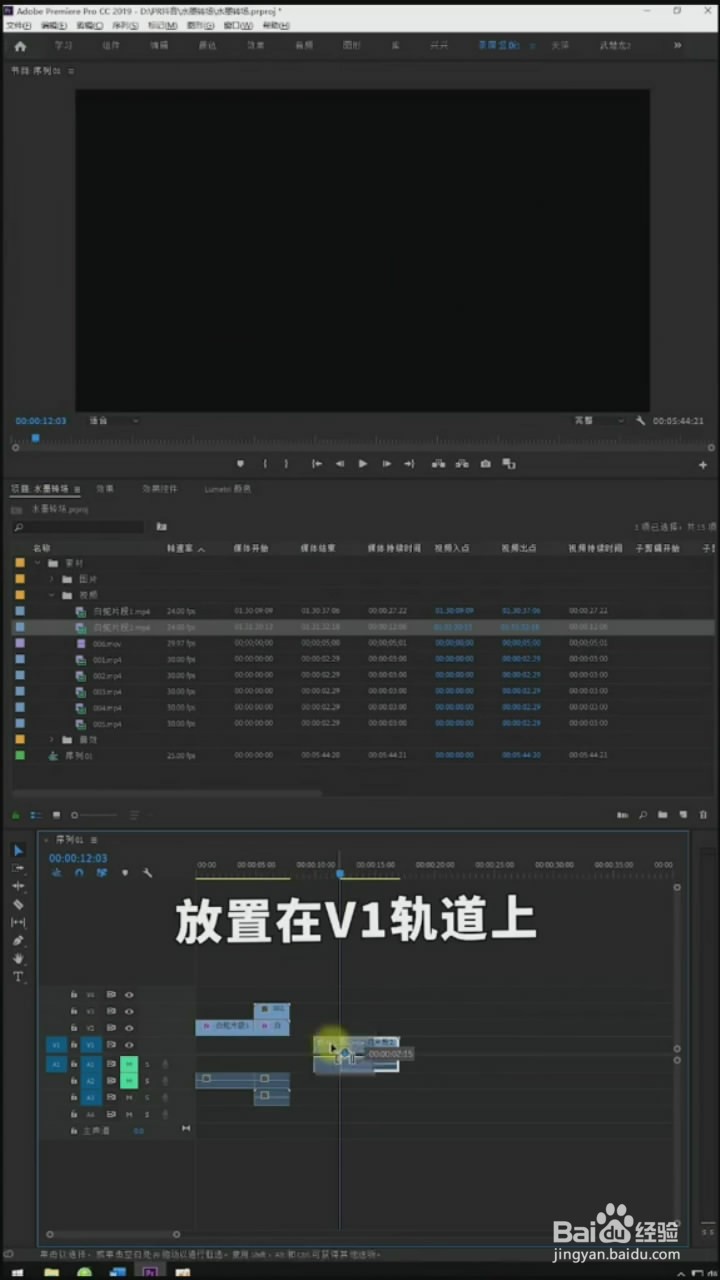
Task: Toggle V1 track output eye icon
Action: pos(129,1044)
